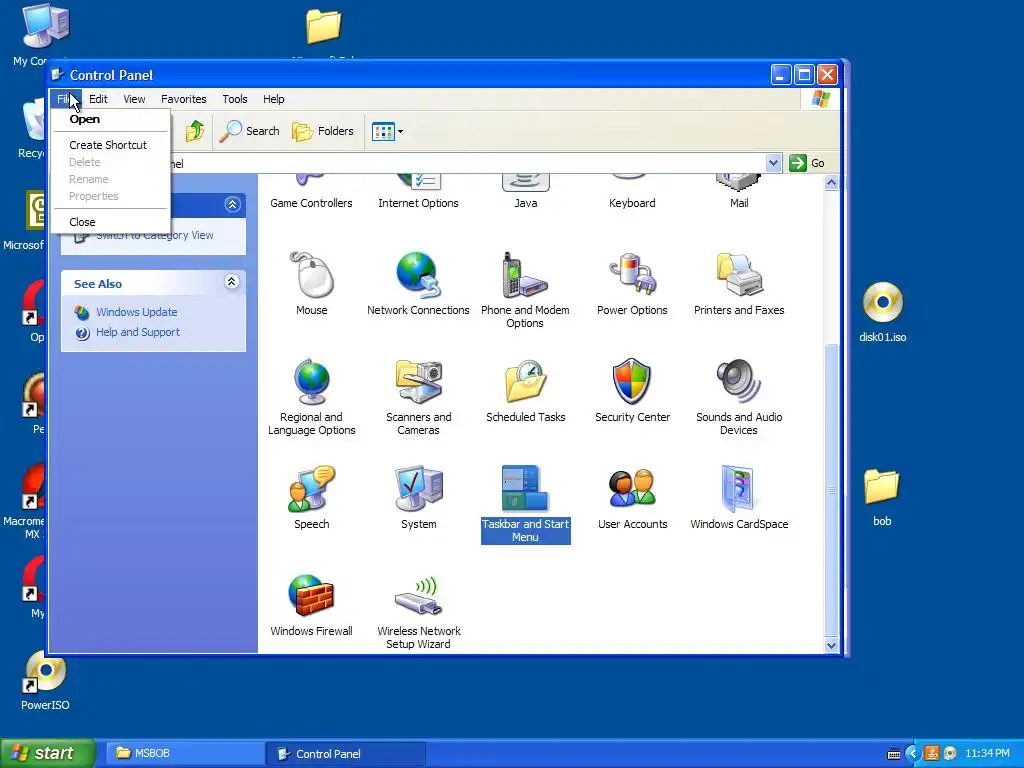Screen dimensions: 1024x768
Task: Click the Start button
Action: coord(48,753)
